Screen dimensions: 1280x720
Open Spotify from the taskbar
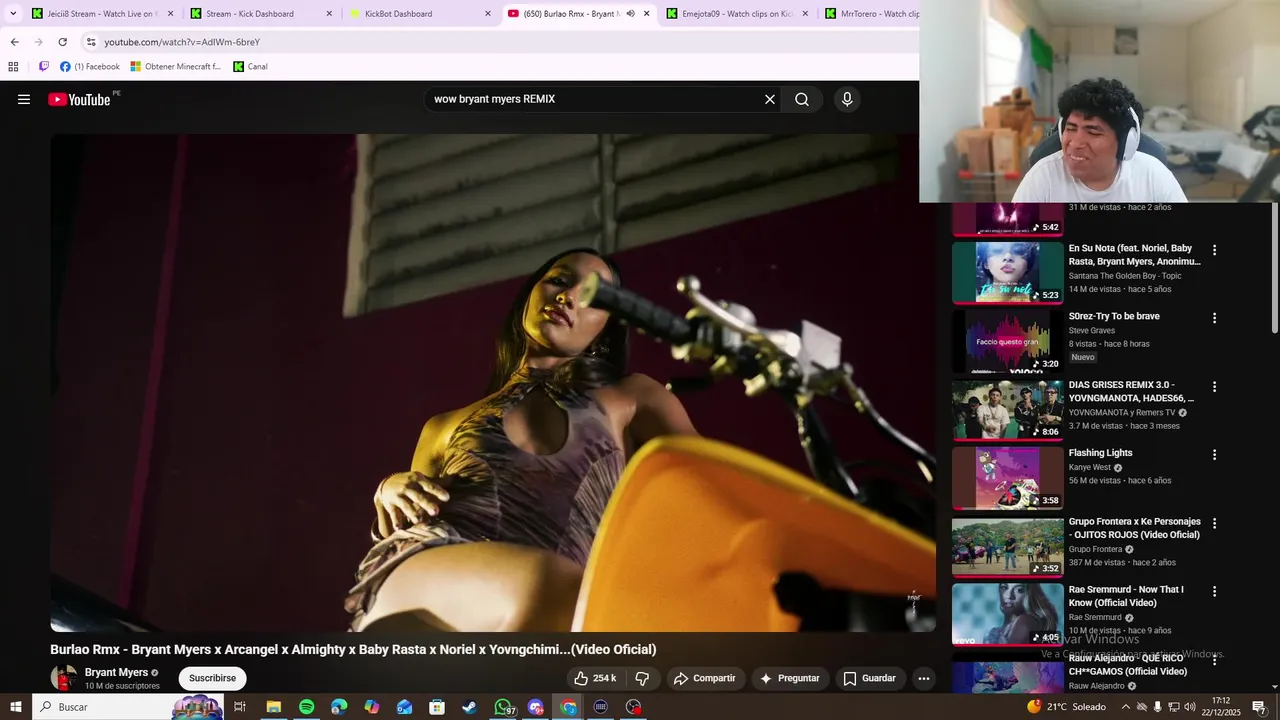coord(306,707)
